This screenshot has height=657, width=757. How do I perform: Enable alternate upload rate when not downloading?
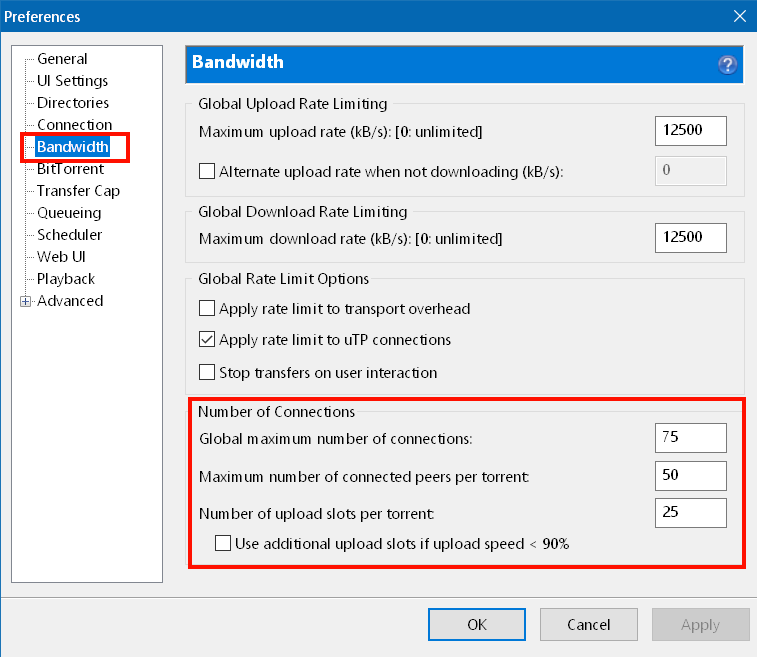(x=207, y=171)
